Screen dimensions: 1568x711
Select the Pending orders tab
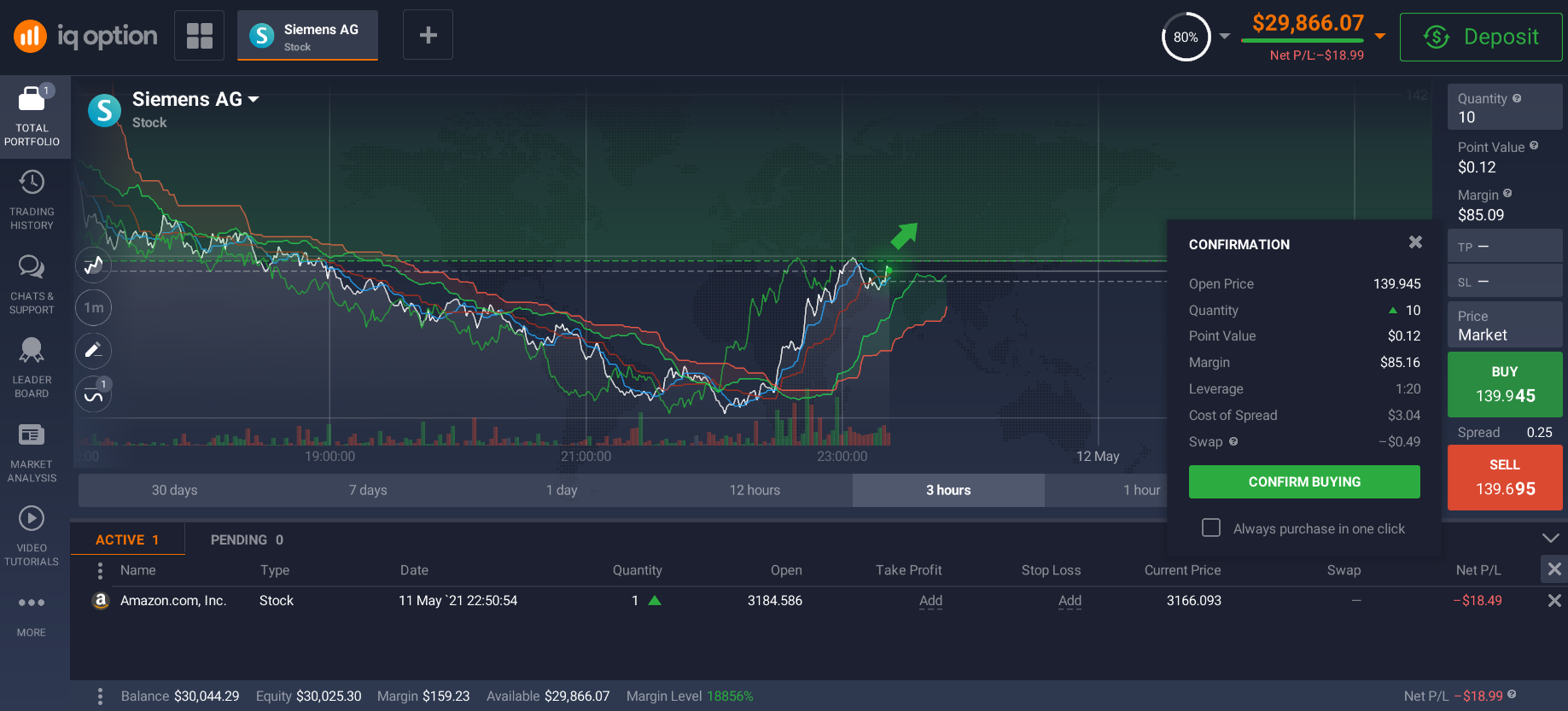(x=247, y=539)
